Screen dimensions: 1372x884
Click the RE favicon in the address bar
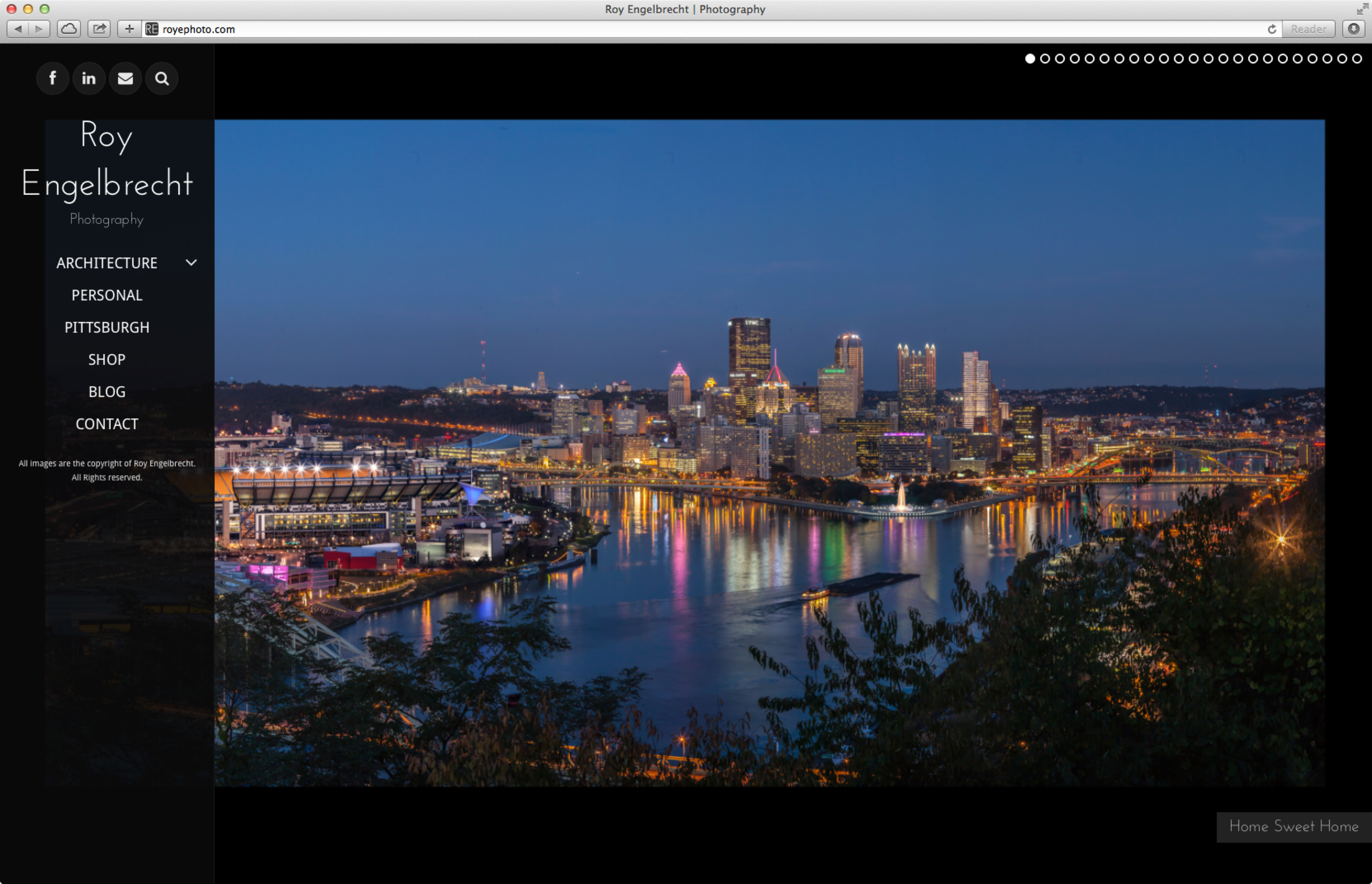tap(151, 29)
